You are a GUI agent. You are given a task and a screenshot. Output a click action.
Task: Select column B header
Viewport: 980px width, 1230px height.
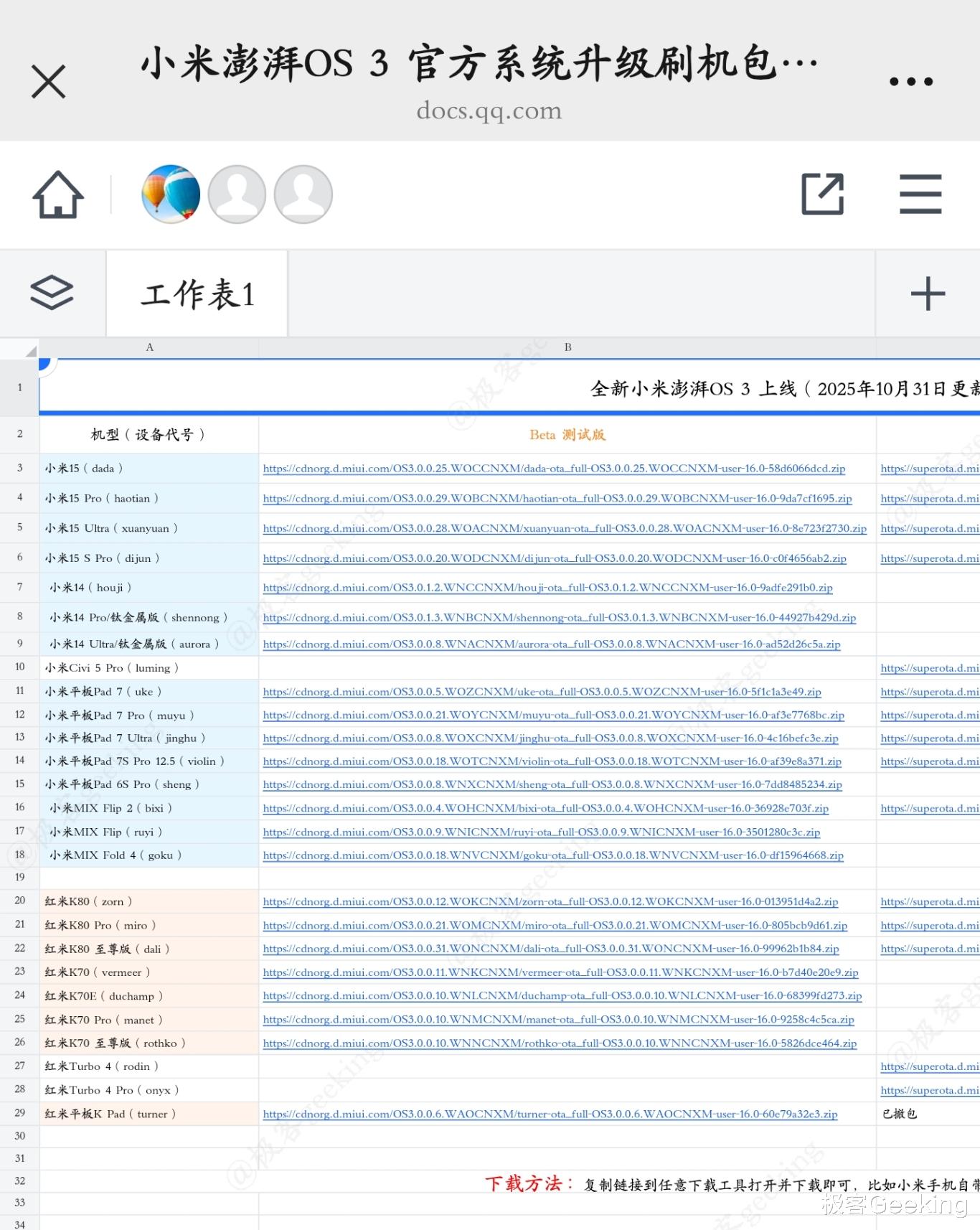click(567, 347)
